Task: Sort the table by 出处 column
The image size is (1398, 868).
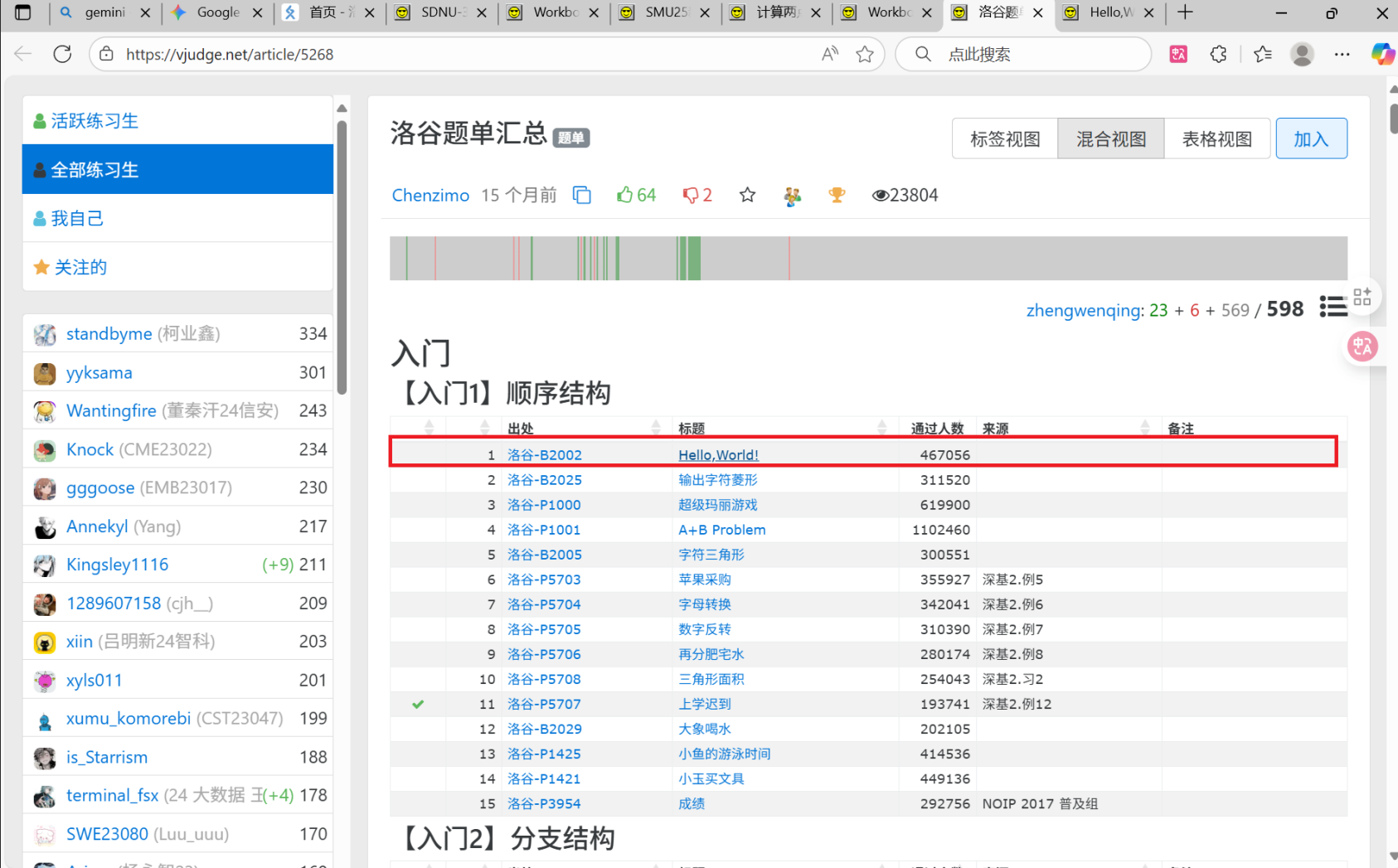Action: (656, 428)
